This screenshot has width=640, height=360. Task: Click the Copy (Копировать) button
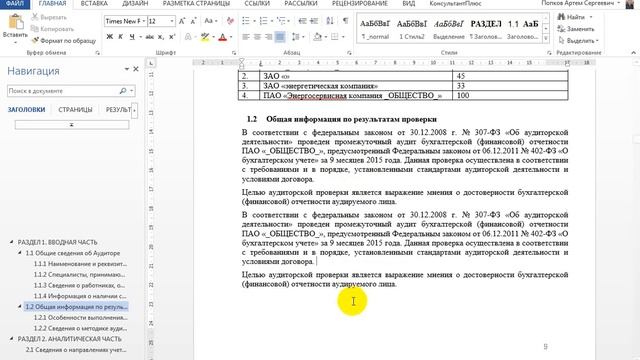(53, 29)
